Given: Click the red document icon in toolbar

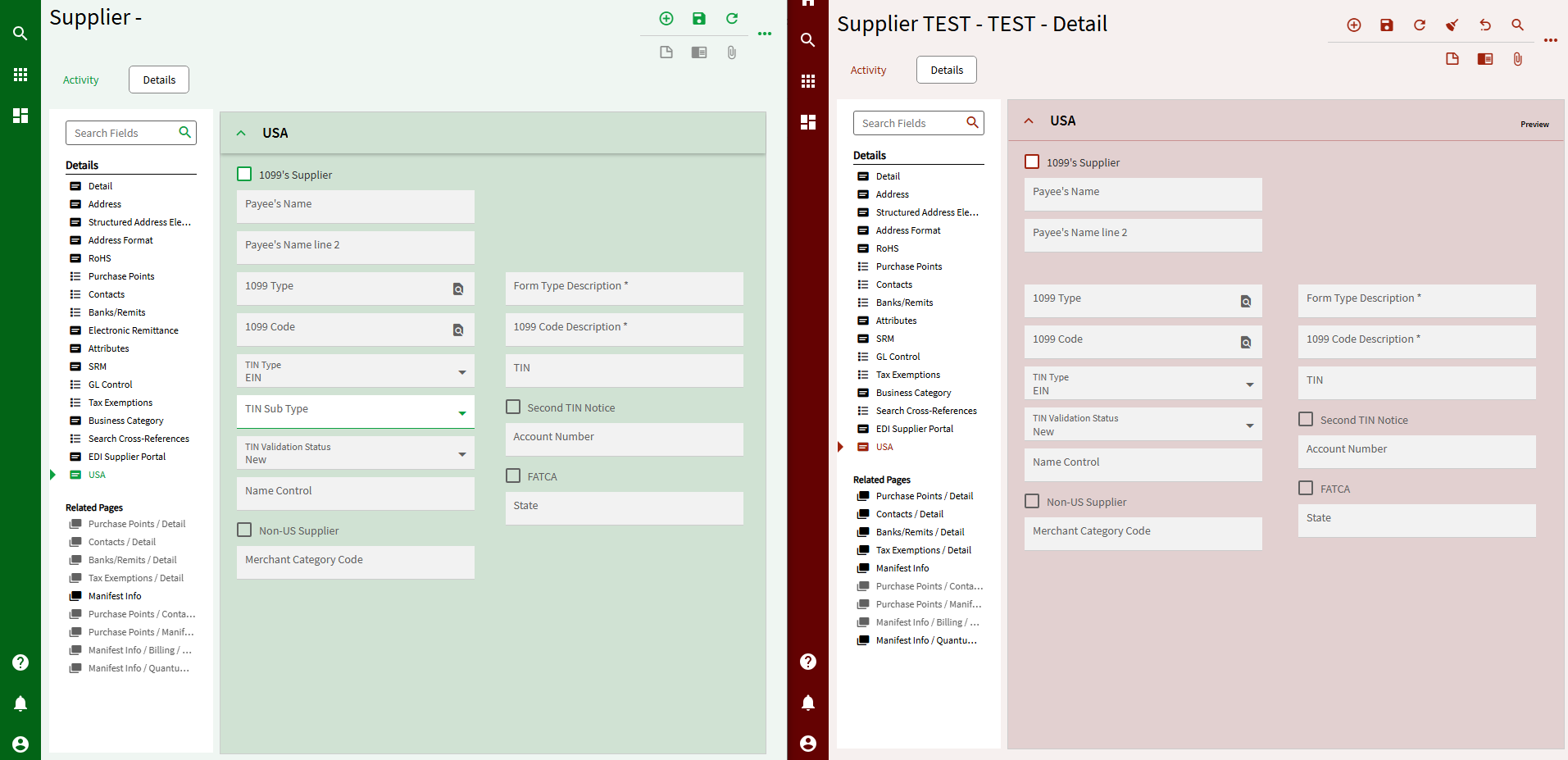Looking at the screenshot, I should (x=1452, y=59).
